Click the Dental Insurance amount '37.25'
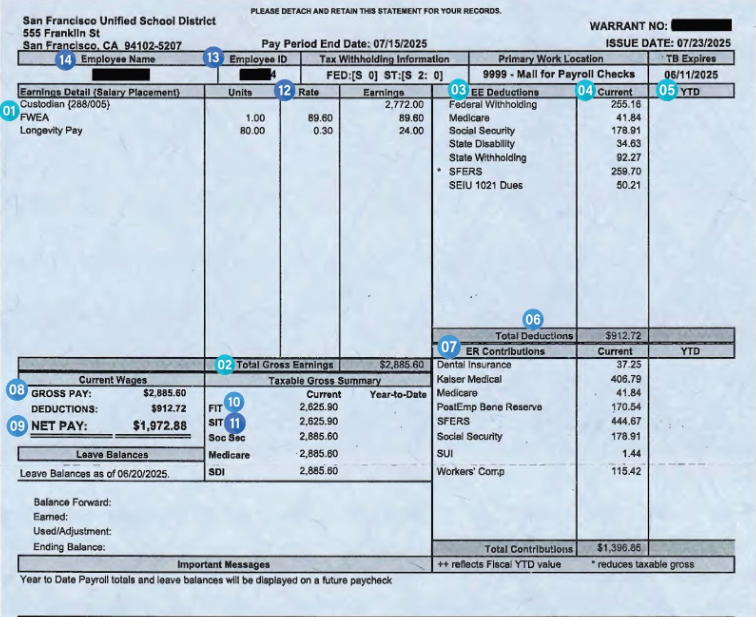Viewport: 756px width, 617px height. point(629,365)
